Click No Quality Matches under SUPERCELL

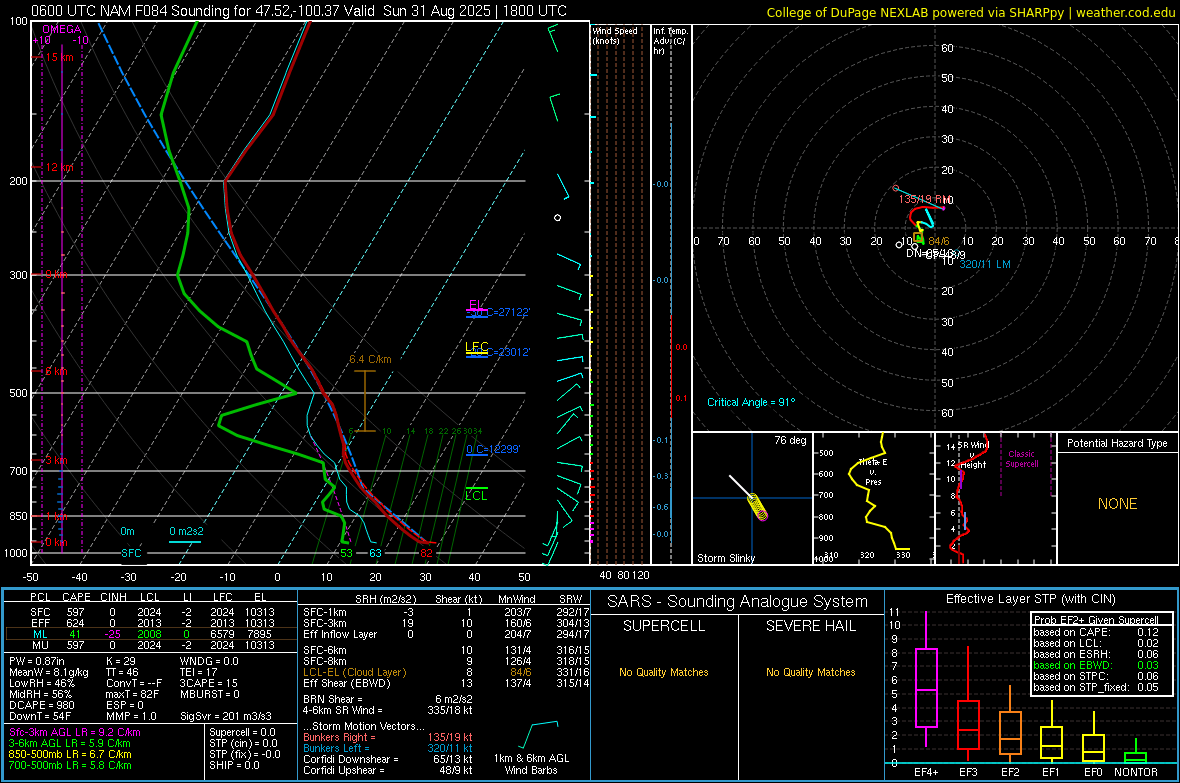[664, 672]
